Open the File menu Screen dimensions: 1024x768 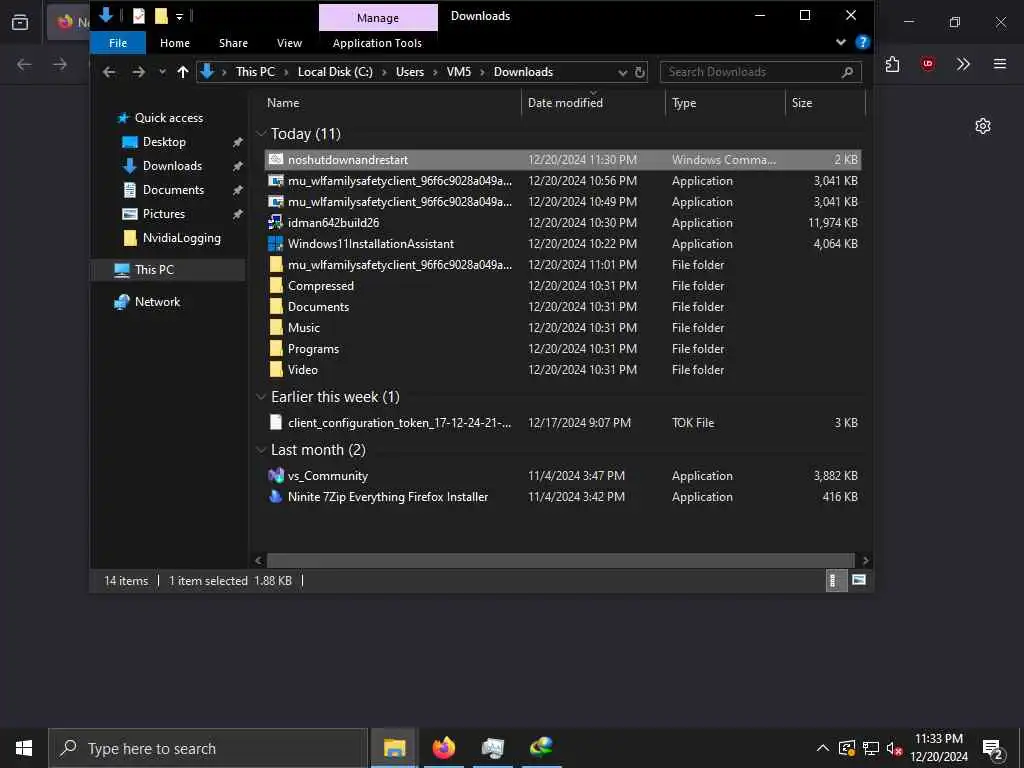point(118,43)
